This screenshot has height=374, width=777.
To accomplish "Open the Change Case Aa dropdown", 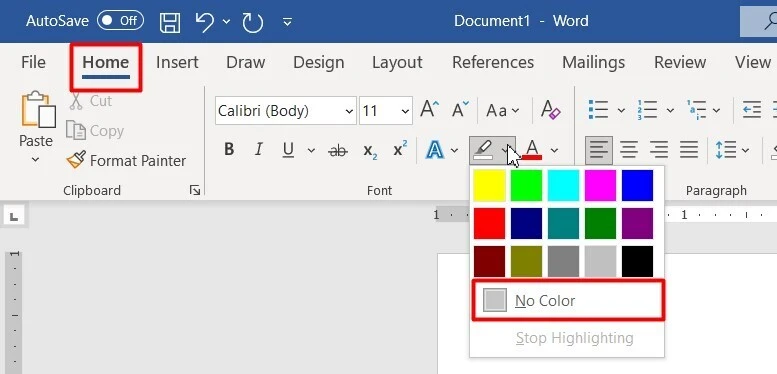I will (x=502, y=110).
